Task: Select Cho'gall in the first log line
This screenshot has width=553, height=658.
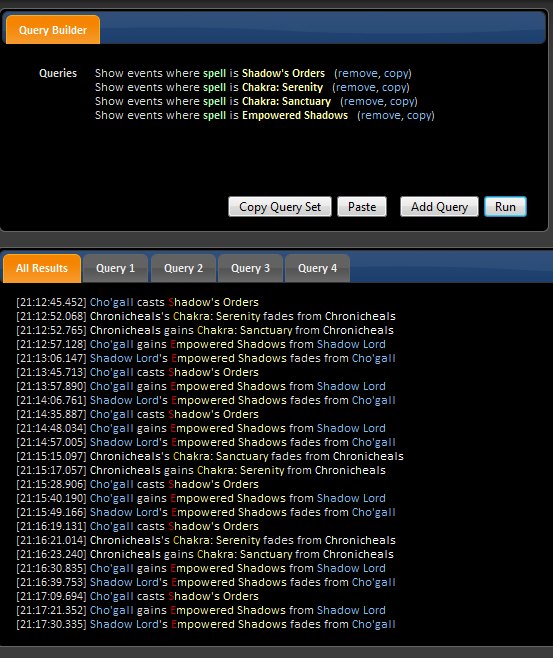Action: tap(112, 302)
